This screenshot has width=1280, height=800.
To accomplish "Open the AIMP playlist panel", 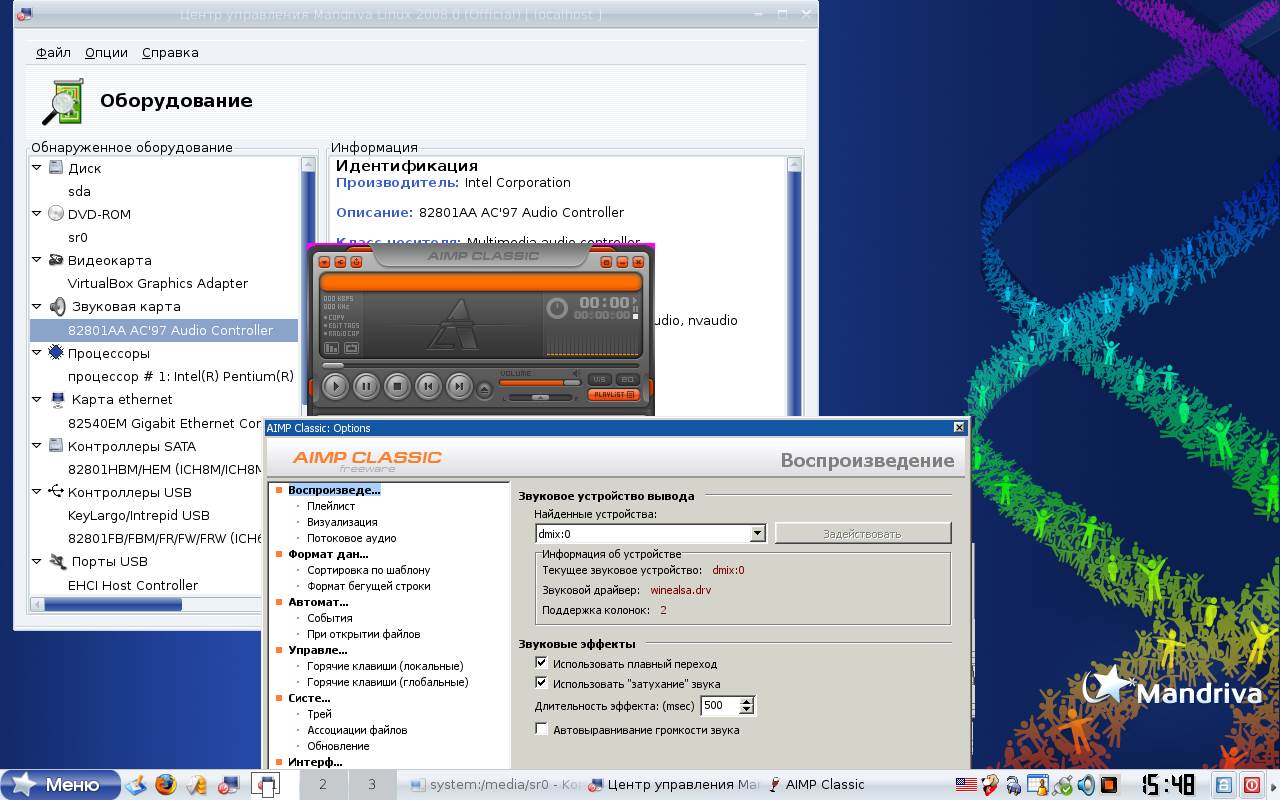I will (x=614, y=395).
